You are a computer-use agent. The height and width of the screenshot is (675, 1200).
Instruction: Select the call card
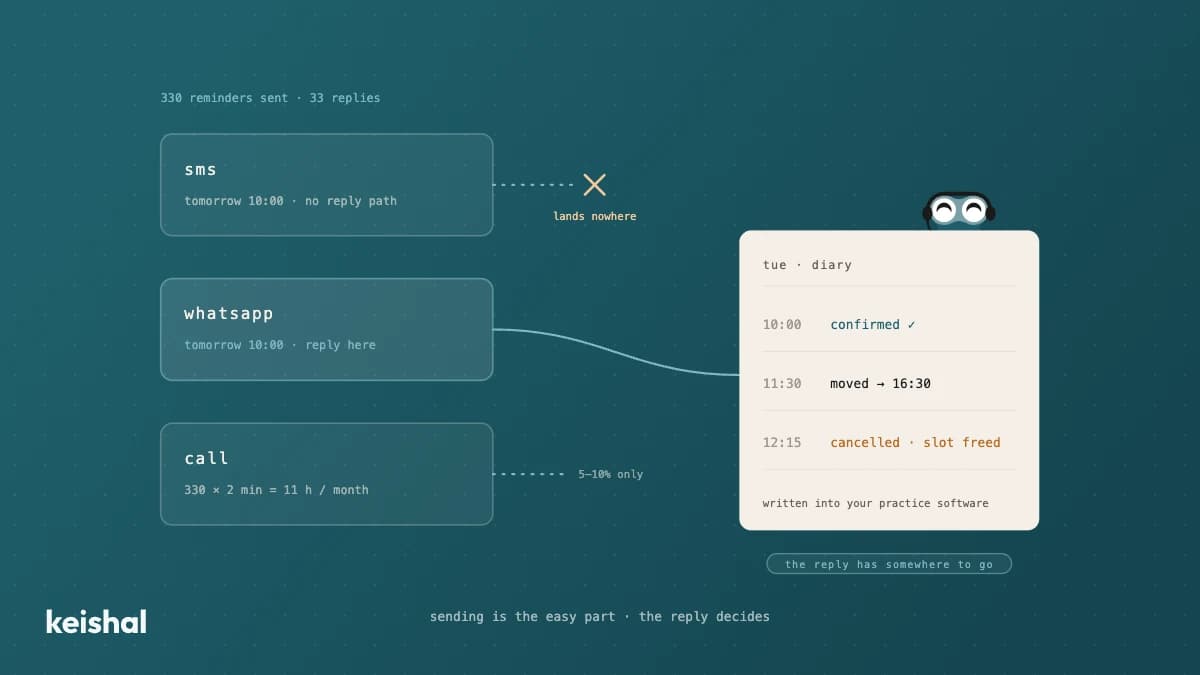pyautogui.click(x=326, y=474)
